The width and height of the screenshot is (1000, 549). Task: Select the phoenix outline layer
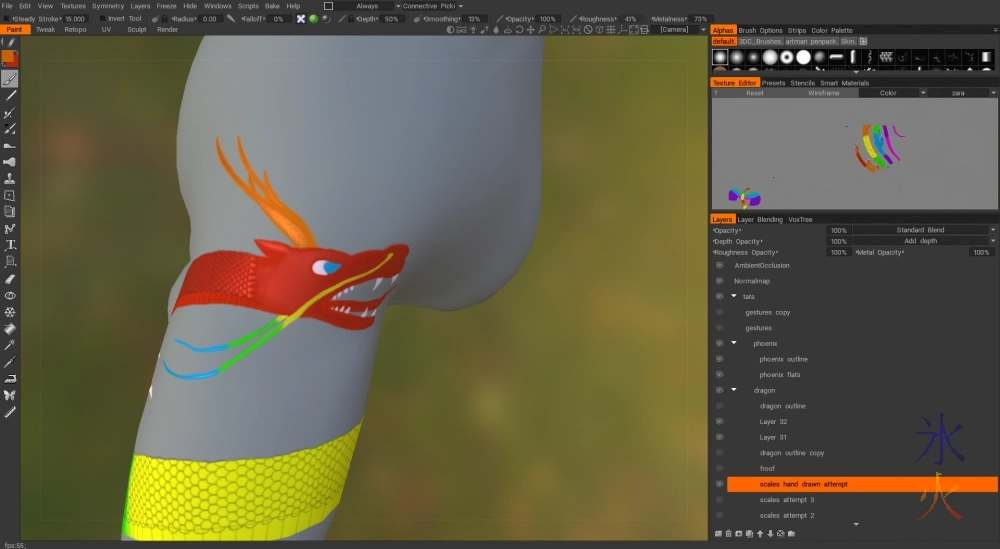(783, 359)
